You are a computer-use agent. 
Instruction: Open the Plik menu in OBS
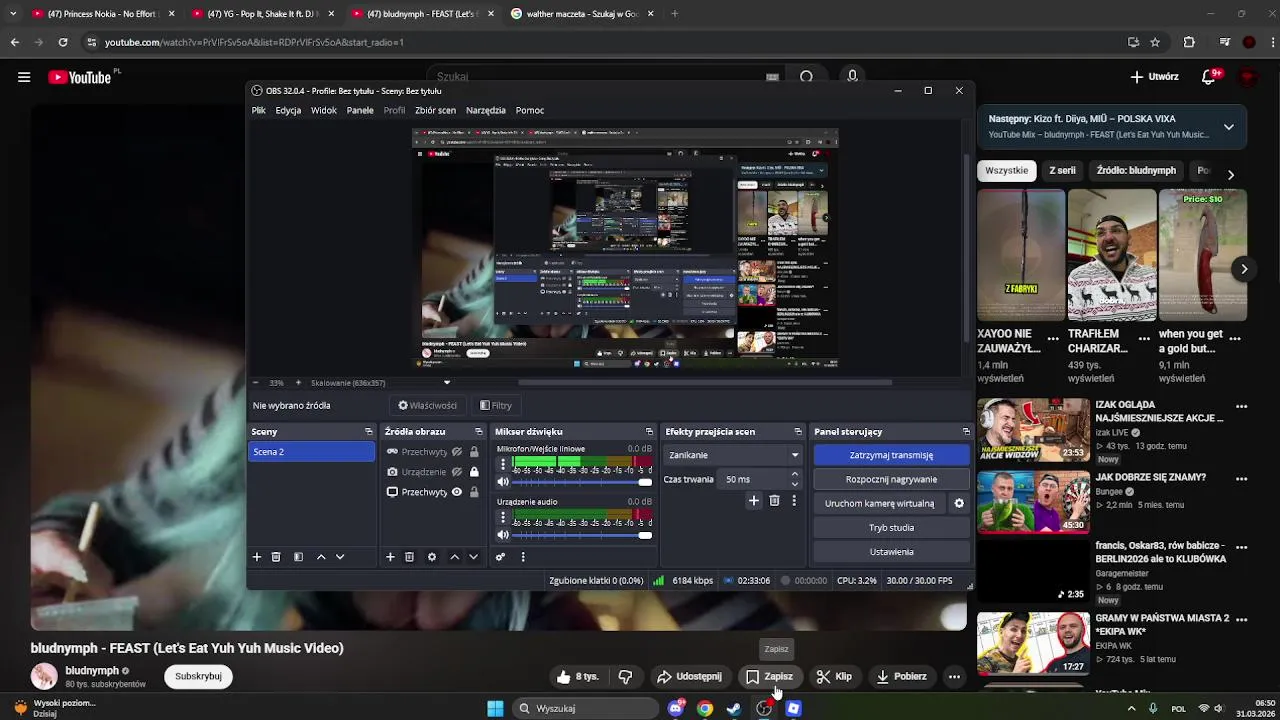(259, 110)
